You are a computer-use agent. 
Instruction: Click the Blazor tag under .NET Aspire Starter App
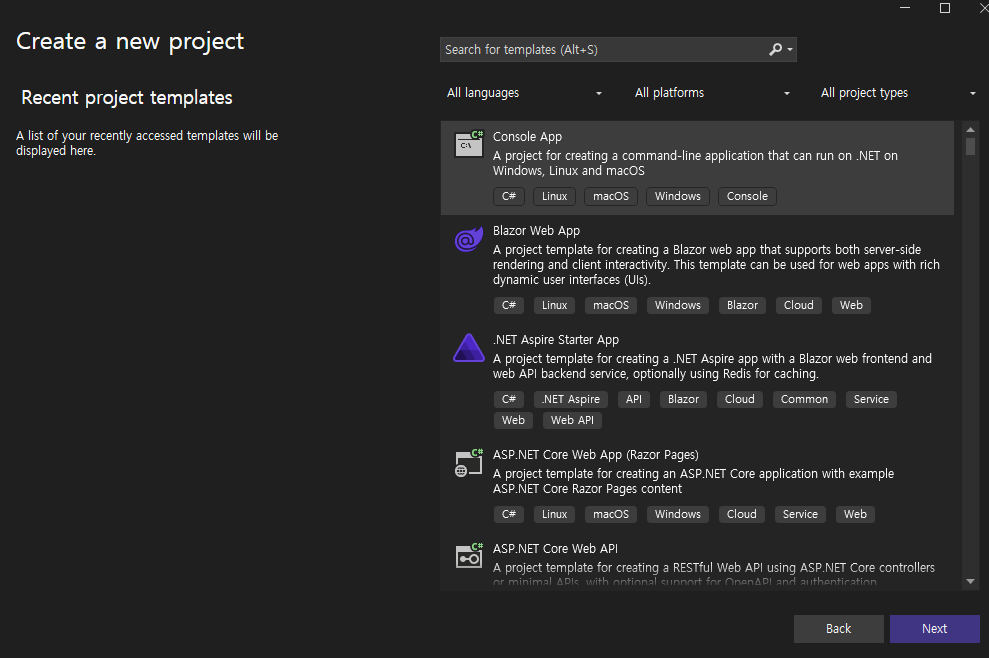[x=684, y=399]
